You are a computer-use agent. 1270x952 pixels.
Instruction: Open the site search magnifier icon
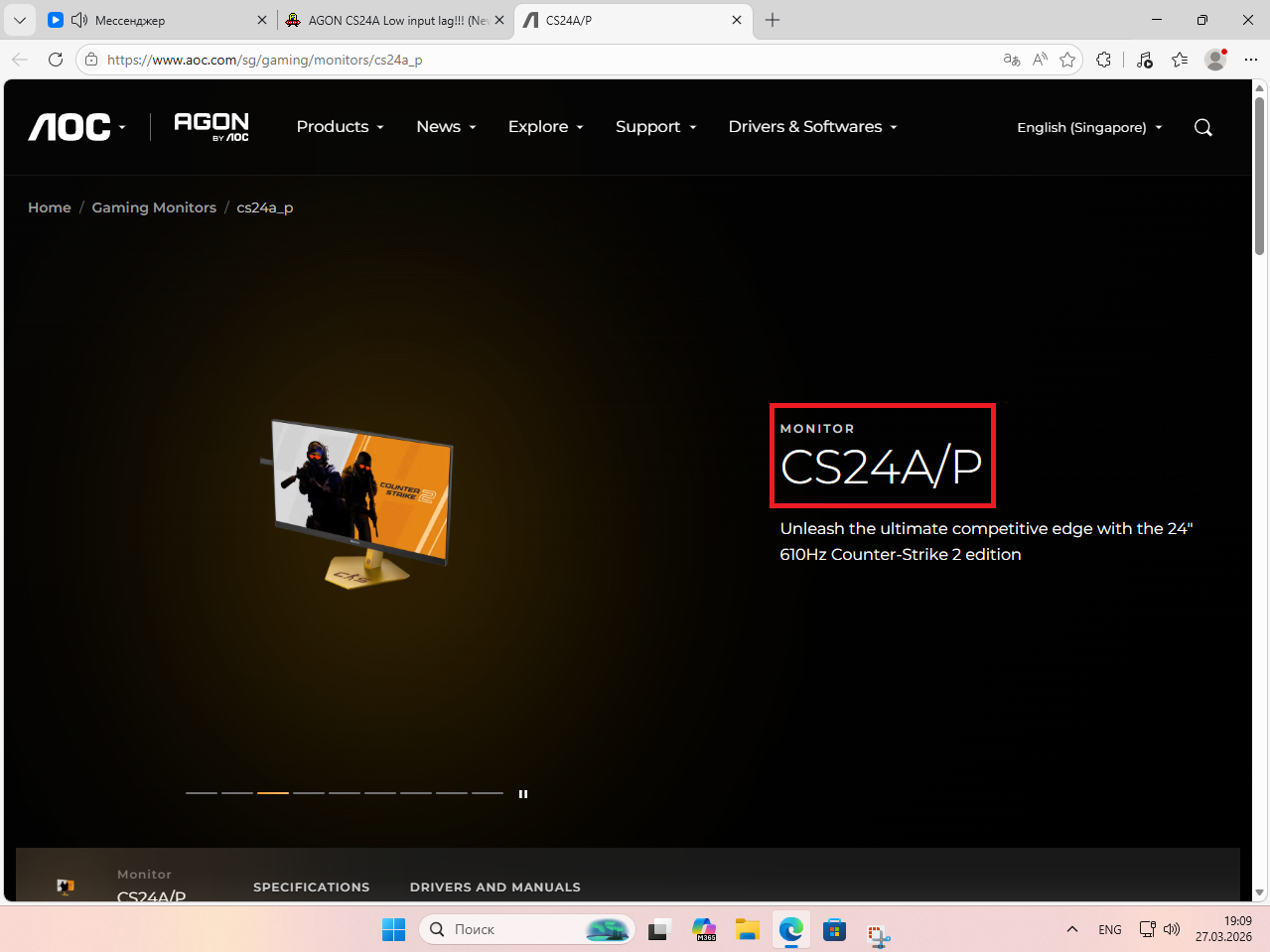pos(1202,127)
